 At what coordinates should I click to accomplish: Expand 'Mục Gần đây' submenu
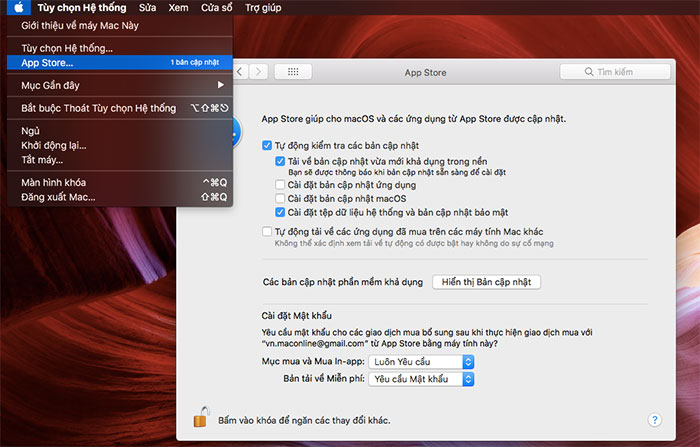pyautogui.click(x=120, y=85)
